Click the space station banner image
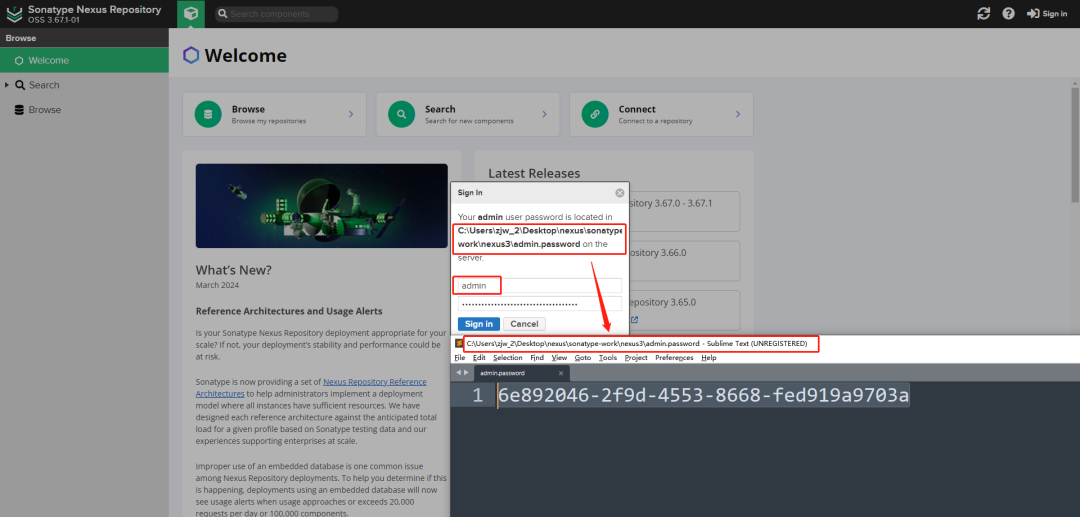The image size is (1080, 517). pos(322,206)
